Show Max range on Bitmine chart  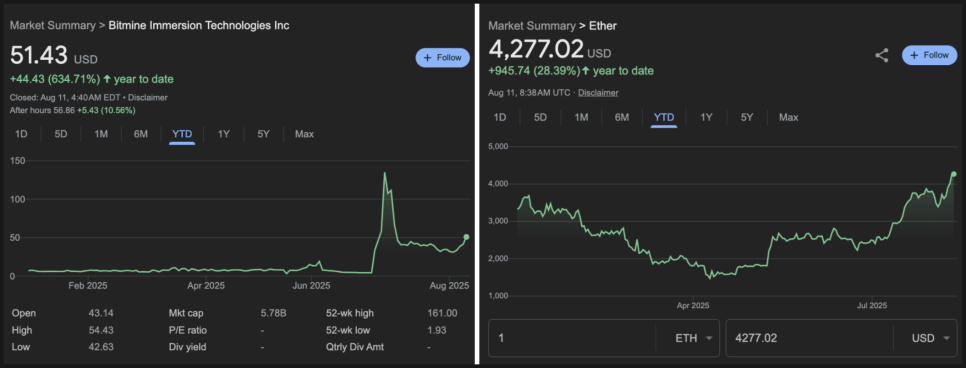(x=304, y=134)
